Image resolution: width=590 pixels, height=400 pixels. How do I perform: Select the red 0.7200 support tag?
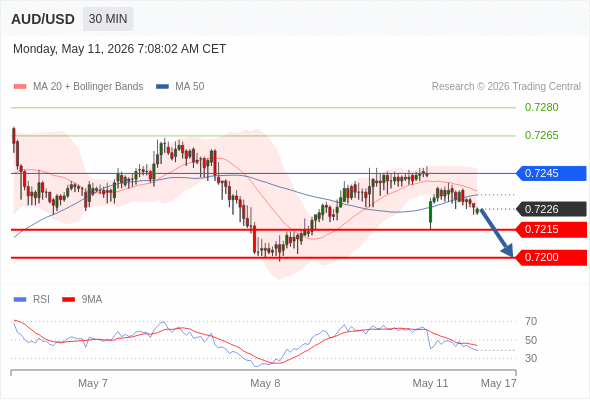(552, 258)
